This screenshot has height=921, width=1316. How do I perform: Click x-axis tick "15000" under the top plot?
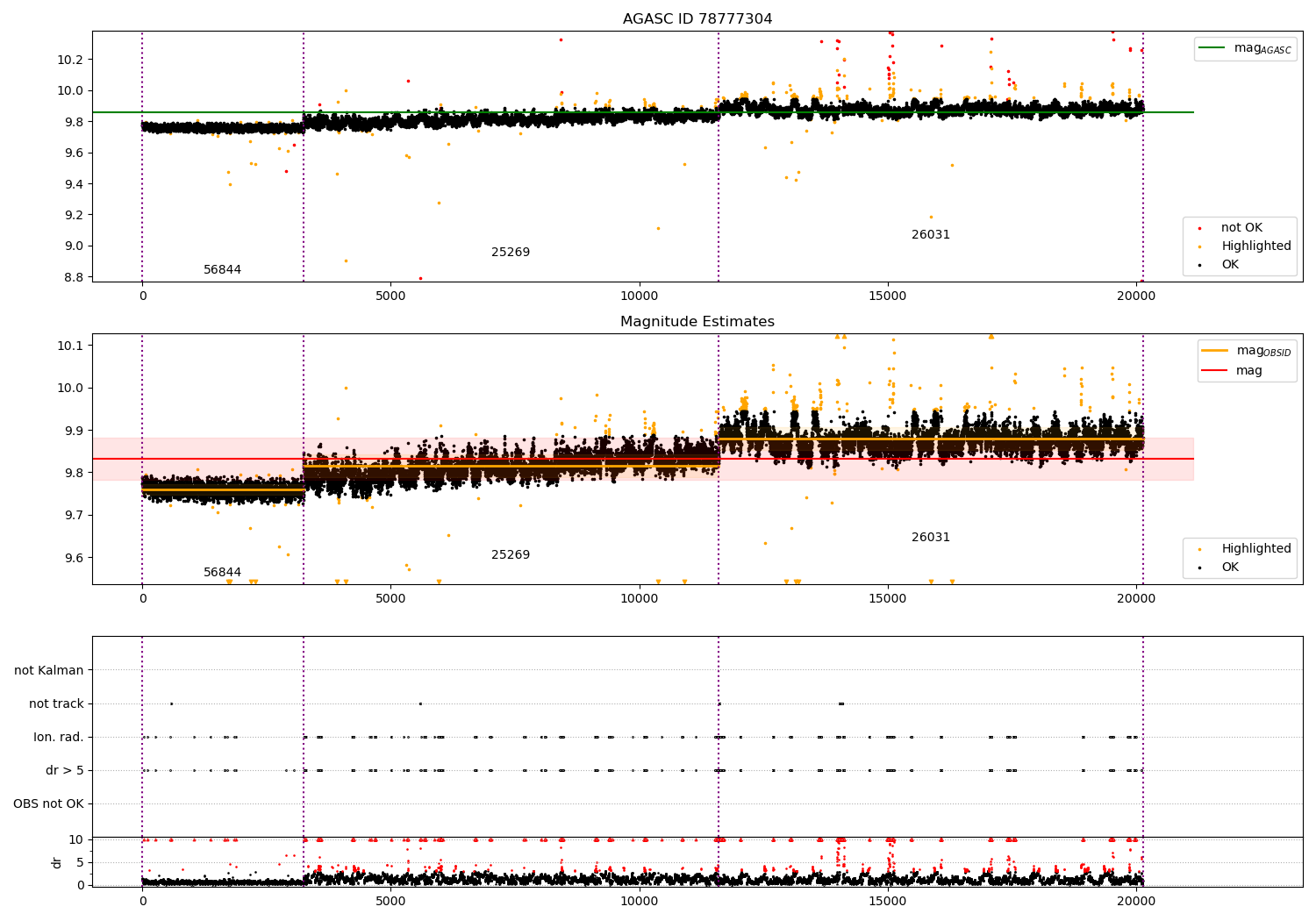(x=888, y=296)
